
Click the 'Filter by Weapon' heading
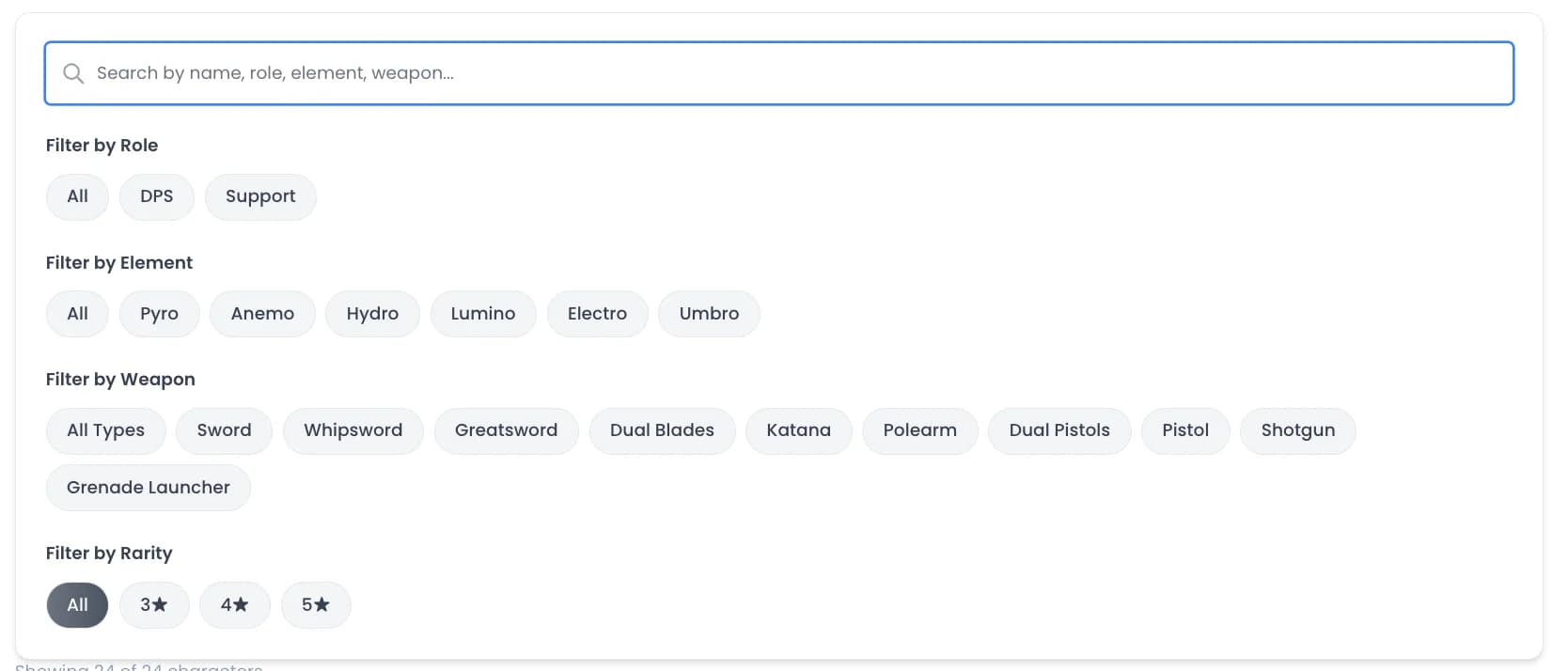(120, 380)
